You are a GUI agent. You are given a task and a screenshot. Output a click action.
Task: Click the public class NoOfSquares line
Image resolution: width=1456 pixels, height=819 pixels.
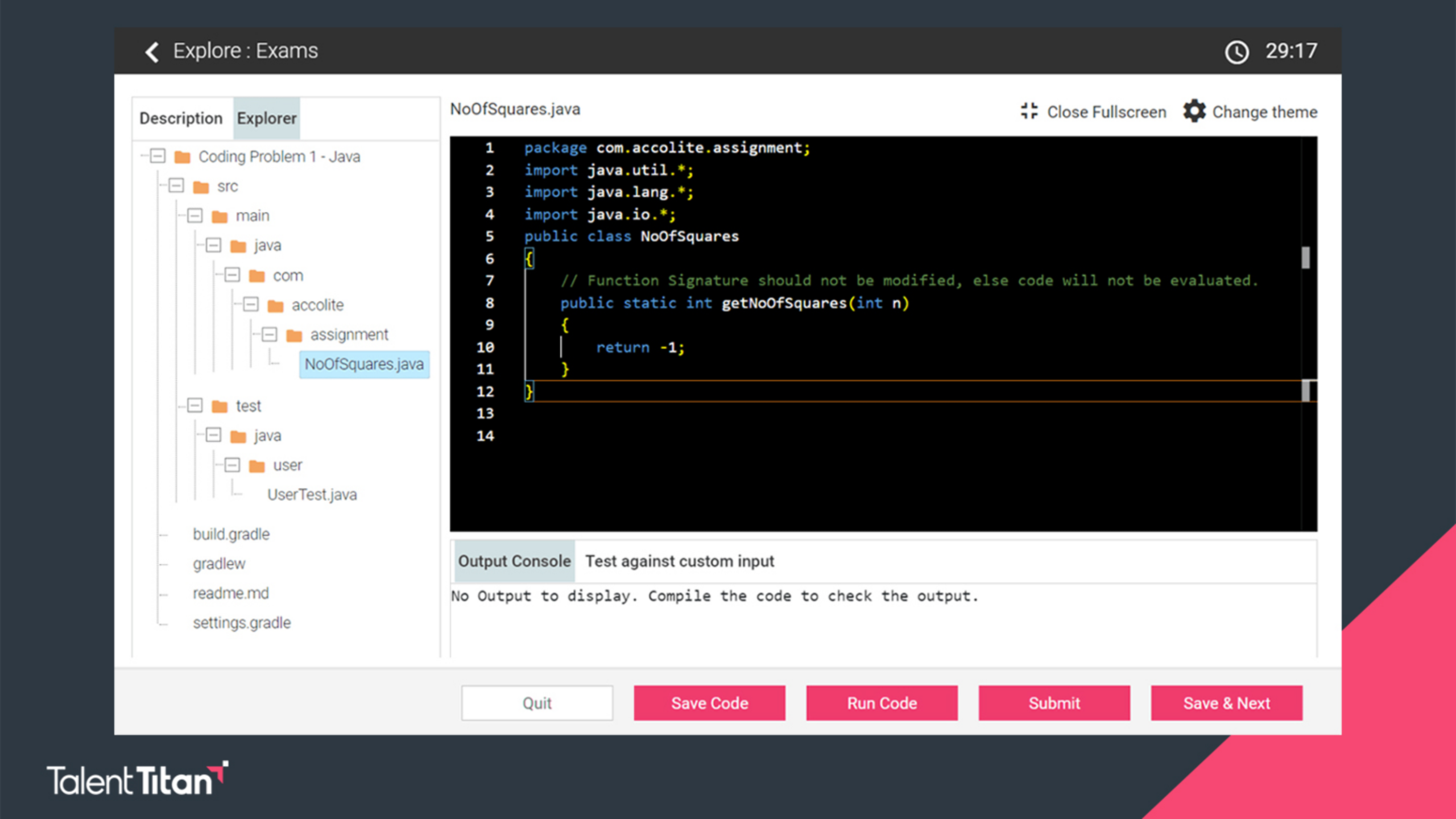631,237
